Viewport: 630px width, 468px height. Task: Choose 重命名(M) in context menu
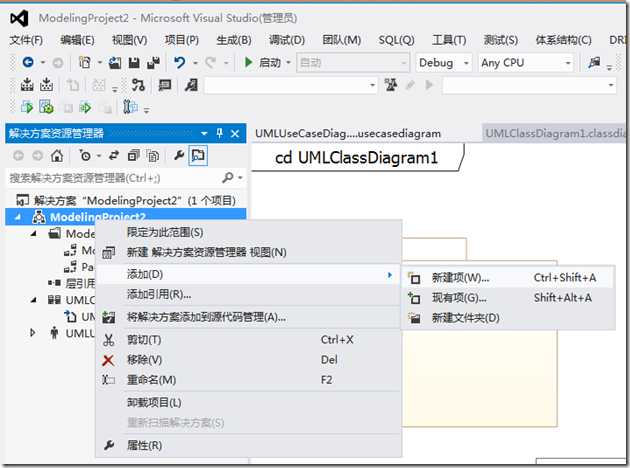pyautogui.click(x=248, y=380)
